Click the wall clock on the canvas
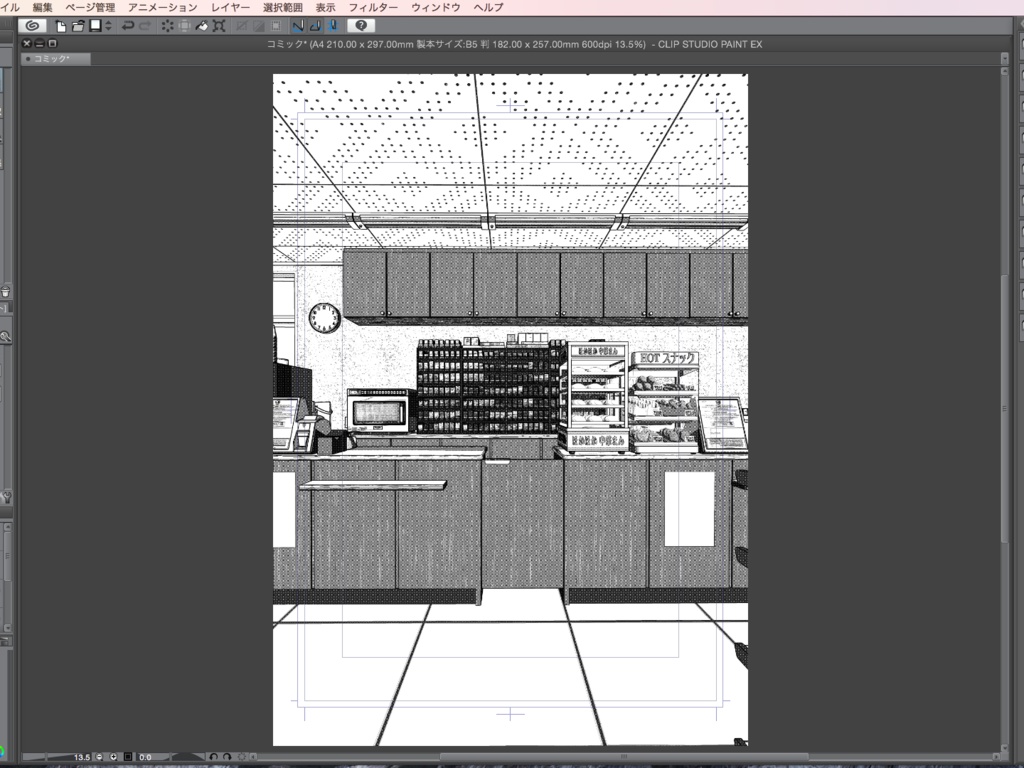 click(325, 318)
